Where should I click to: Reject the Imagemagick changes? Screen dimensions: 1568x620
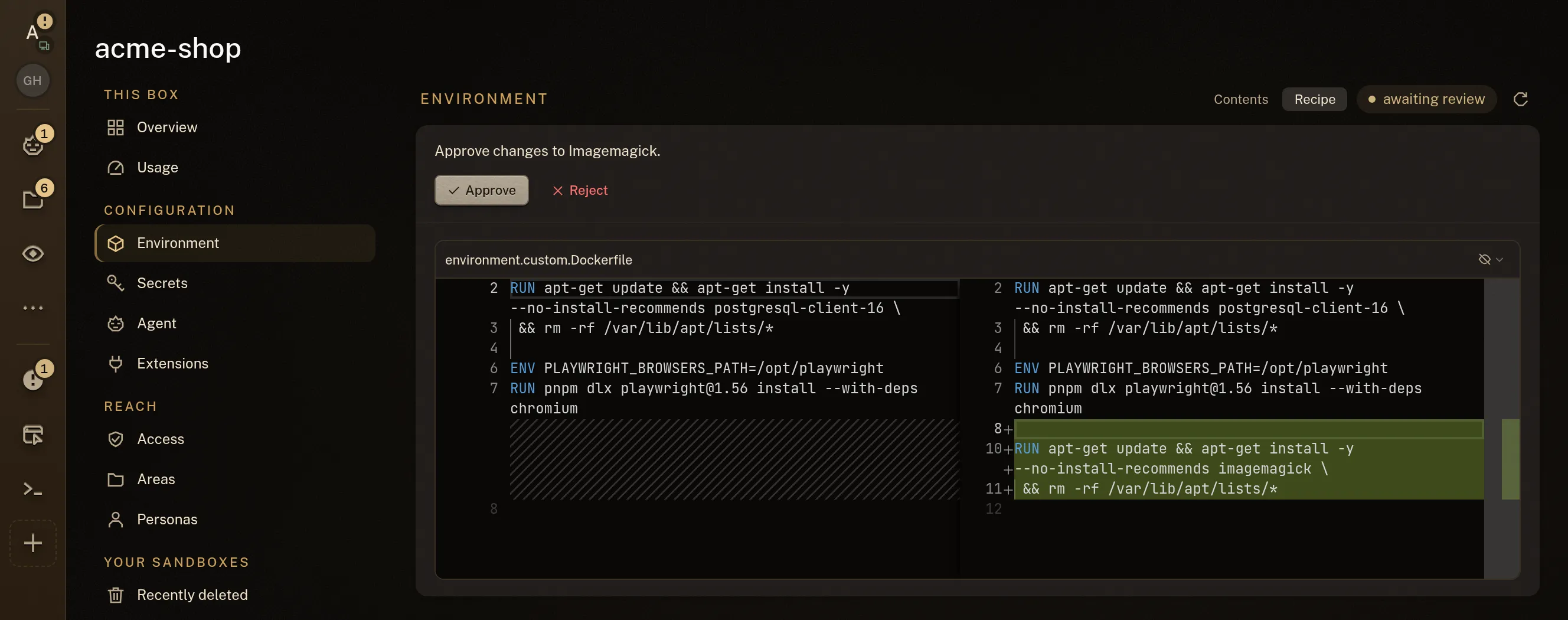click(580, 191)
